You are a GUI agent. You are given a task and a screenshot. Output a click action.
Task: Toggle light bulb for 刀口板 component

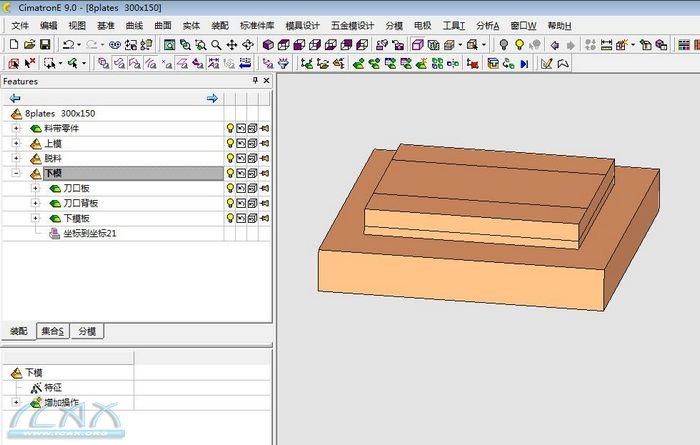[x=230, y=189]
